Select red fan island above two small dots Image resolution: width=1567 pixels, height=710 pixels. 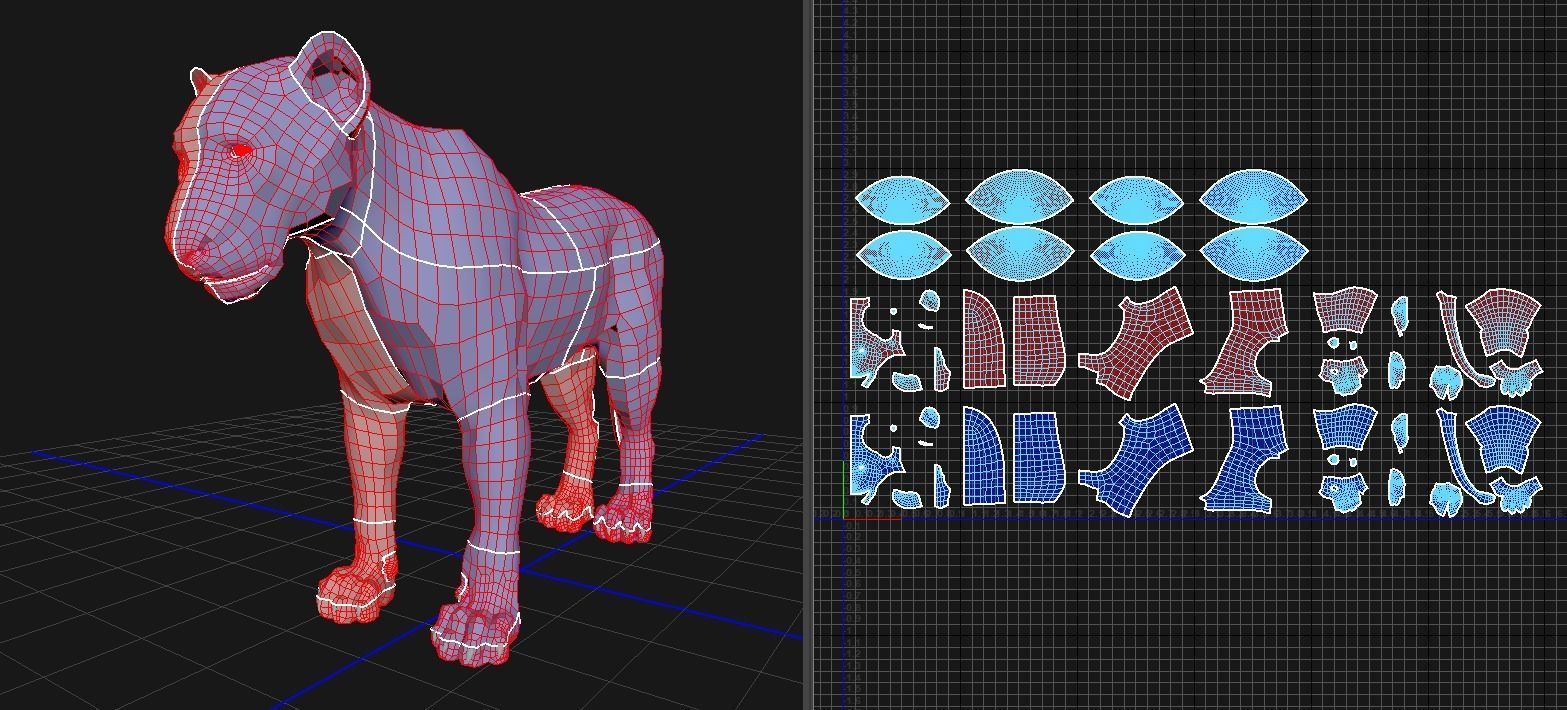pos(1343,311)
